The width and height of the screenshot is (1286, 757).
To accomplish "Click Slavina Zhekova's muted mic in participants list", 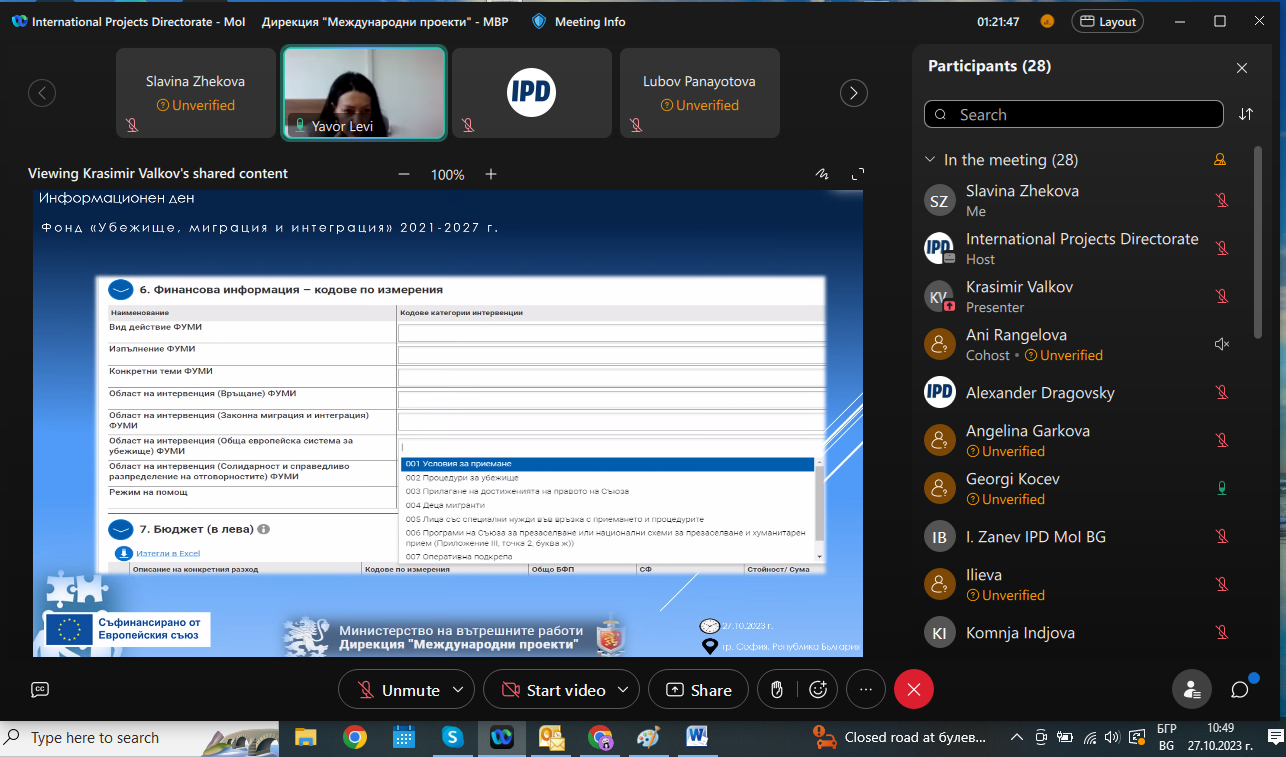I will point(1221,200).
